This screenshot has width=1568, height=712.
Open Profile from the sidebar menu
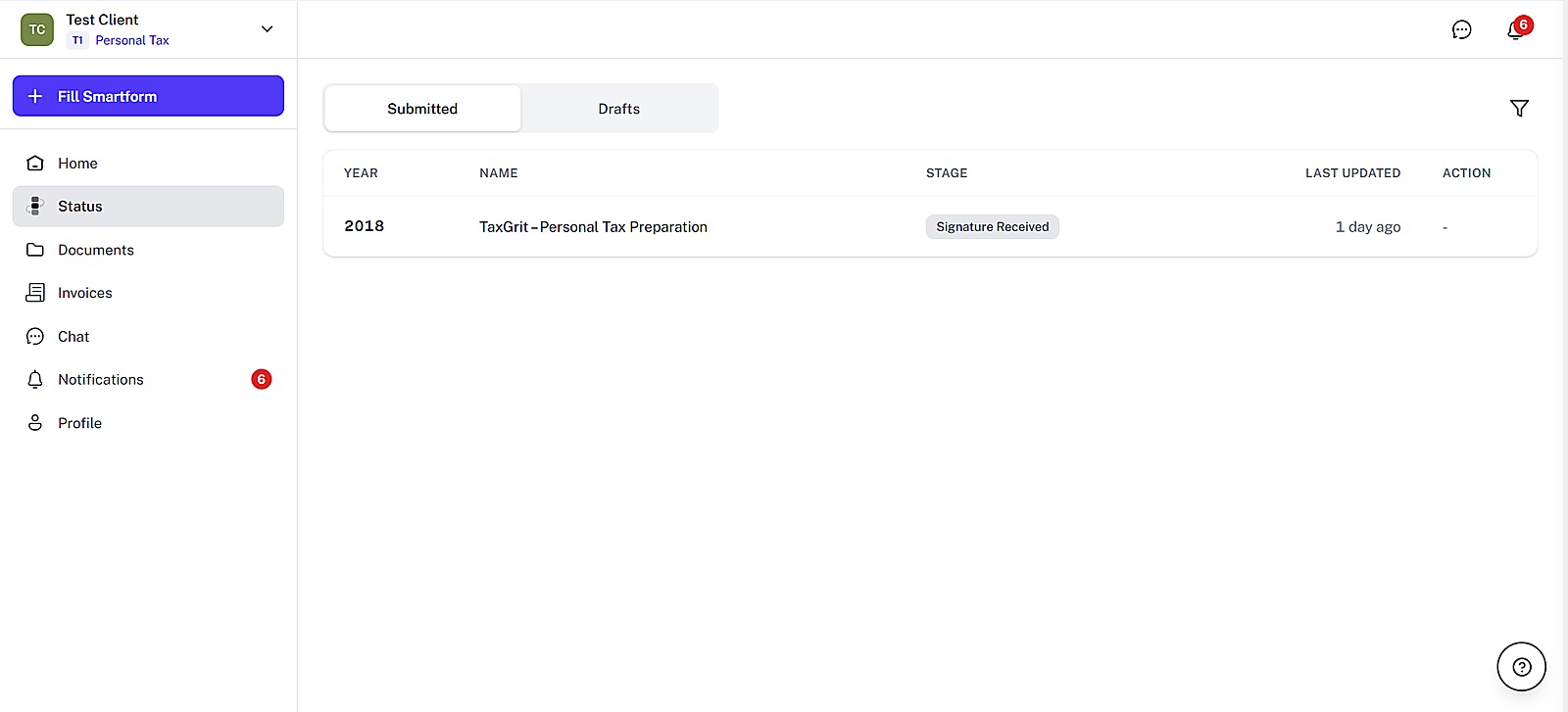pyautogui.click(x=148, y=423)
